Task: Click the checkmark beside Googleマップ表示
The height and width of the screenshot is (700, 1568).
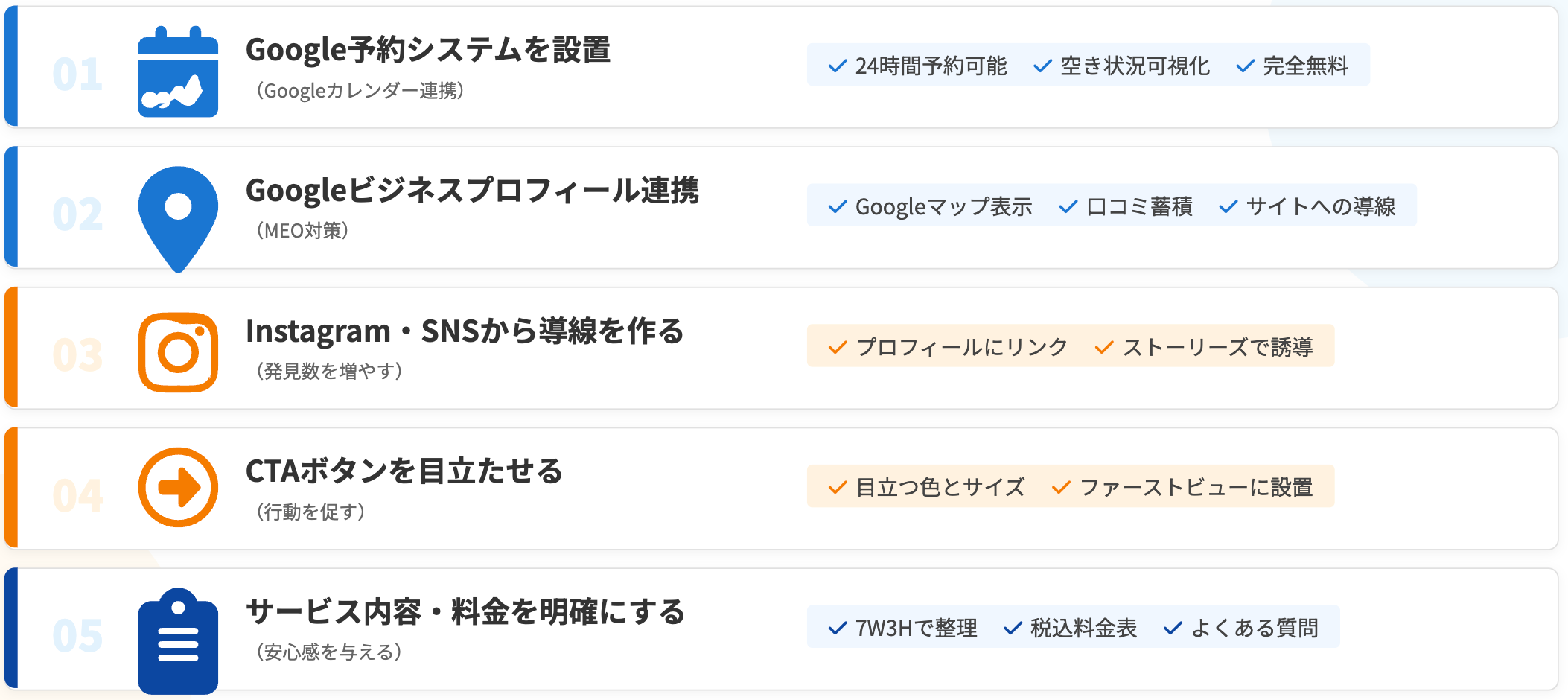Action: pos(838,207)
